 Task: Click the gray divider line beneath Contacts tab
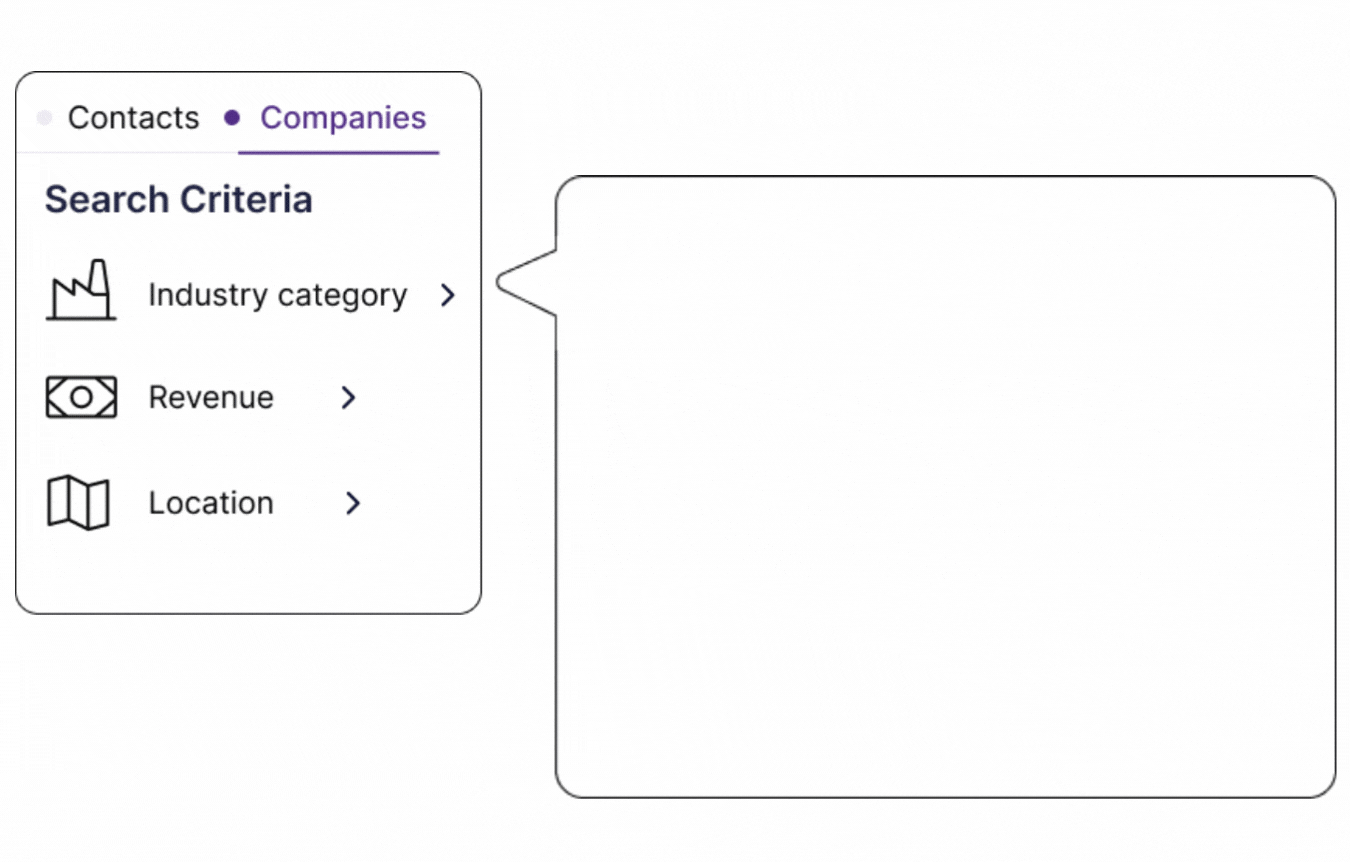(x=120, y=153)
